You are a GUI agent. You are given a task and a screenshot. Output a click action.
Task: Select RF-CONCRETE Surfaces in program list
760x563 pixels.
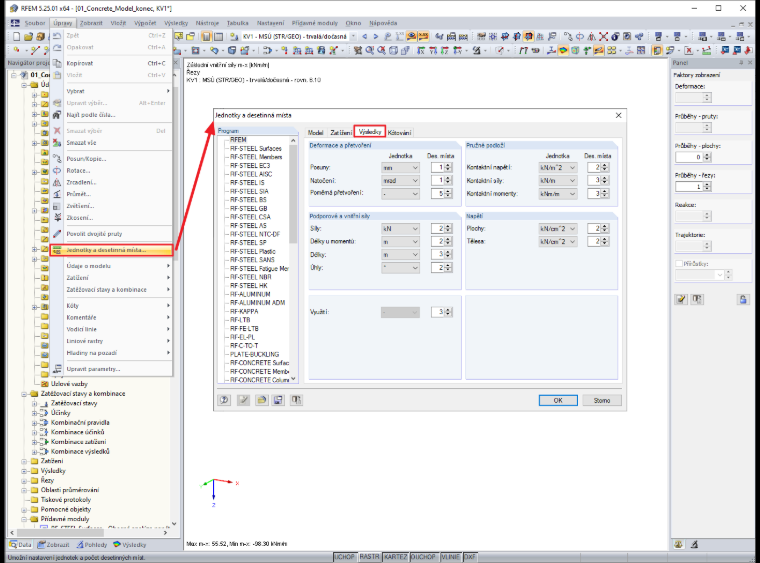coord(259,363)
